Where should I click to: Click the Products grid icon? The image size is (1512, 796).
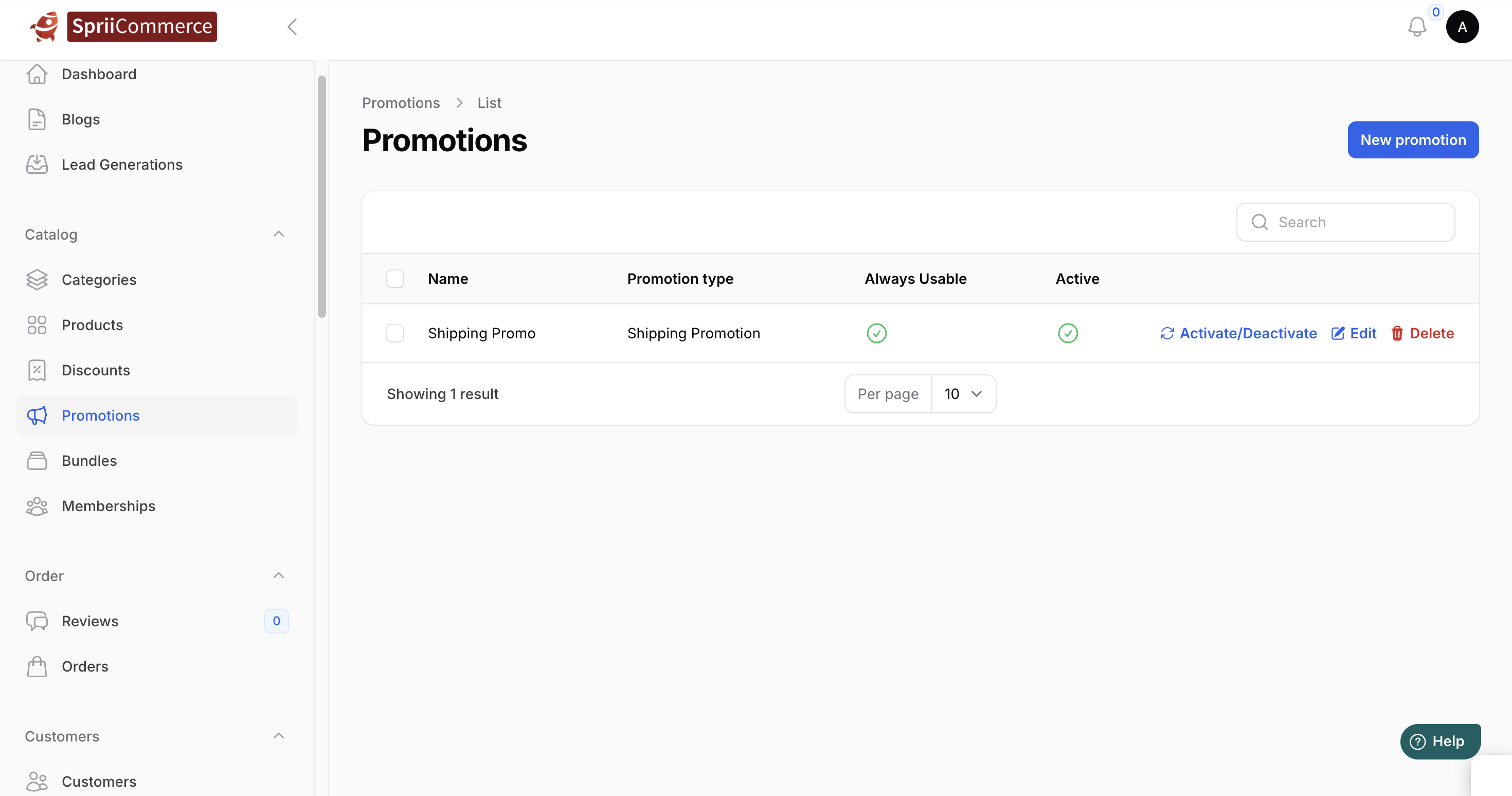tap(37, 324)
